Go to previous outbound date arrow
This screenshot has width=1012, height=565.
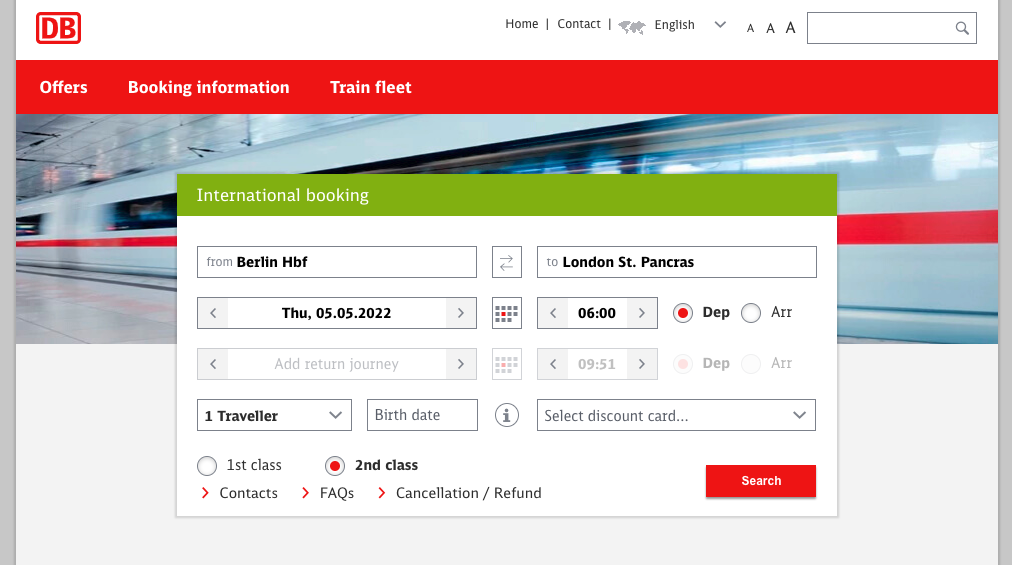point(213,313)
